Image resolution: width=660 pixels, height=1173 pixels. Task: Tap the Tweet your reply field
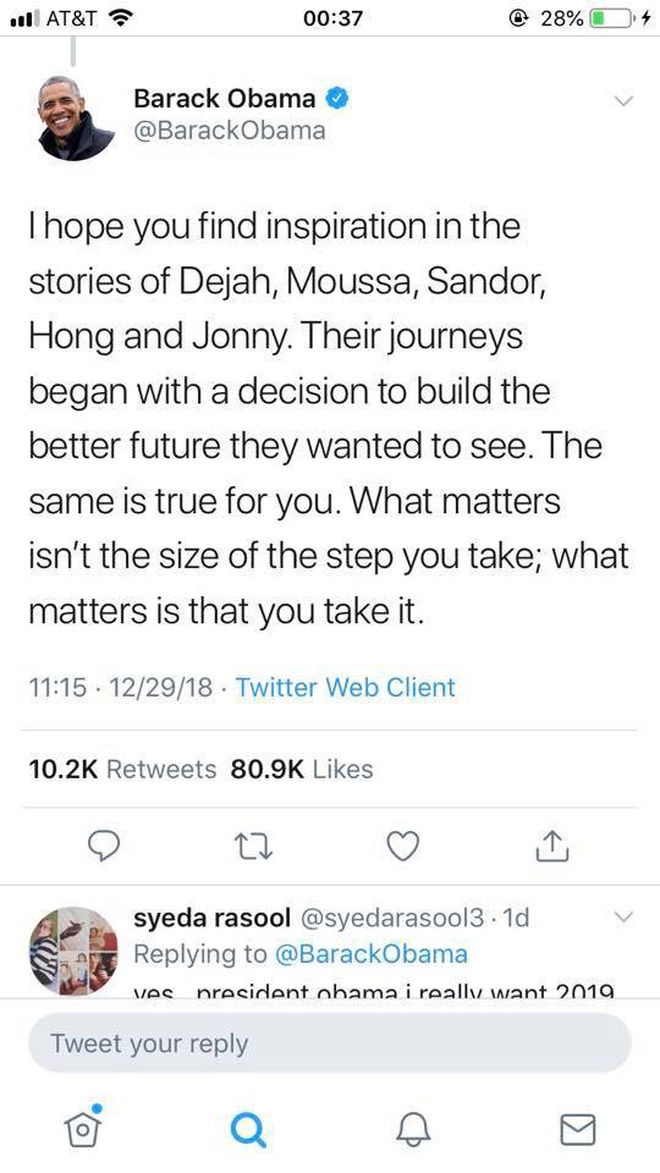(x=330, y=1044)
